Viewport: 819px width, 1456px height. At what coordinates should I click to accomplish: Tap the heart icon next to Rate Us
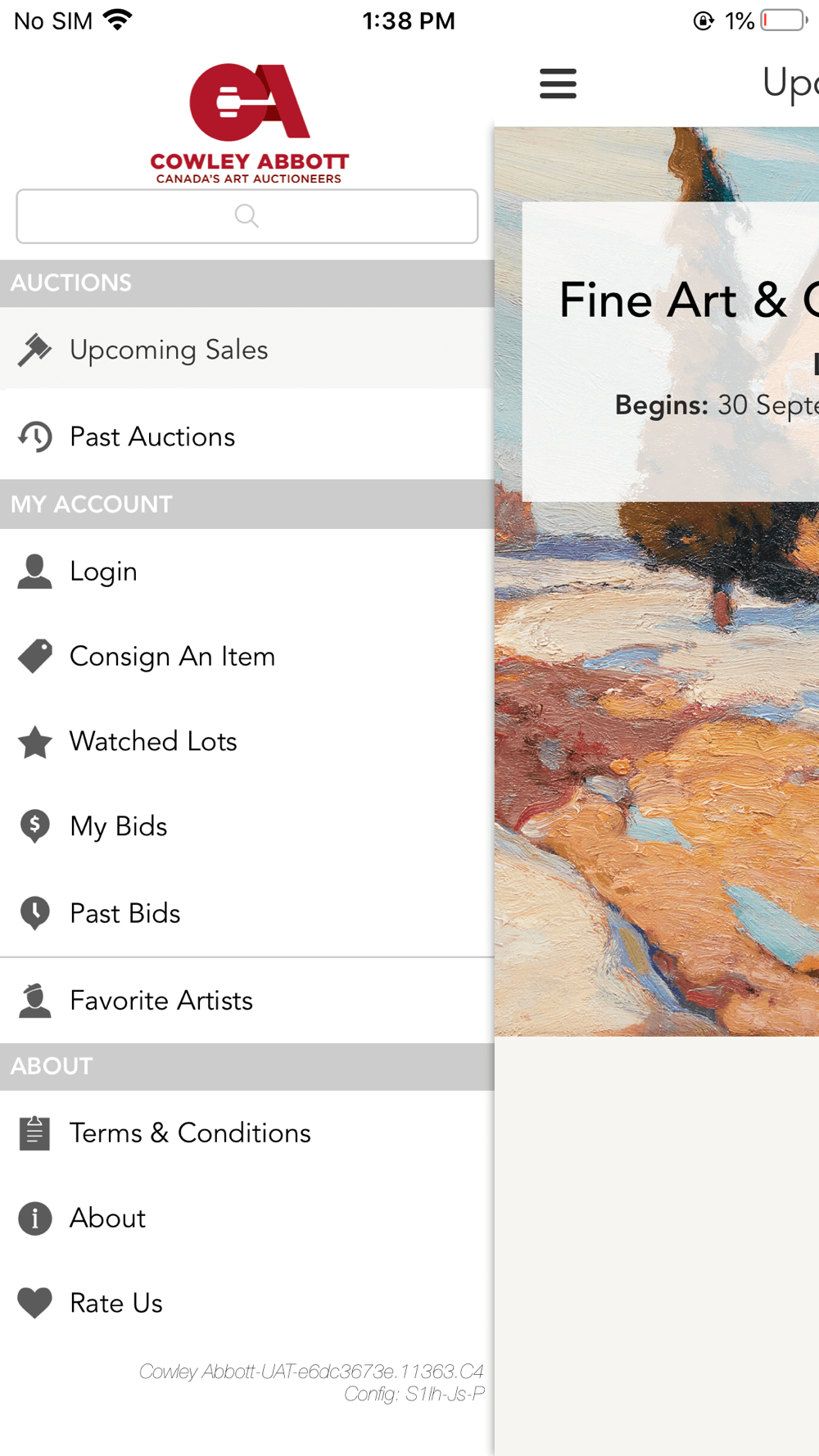34,1303
